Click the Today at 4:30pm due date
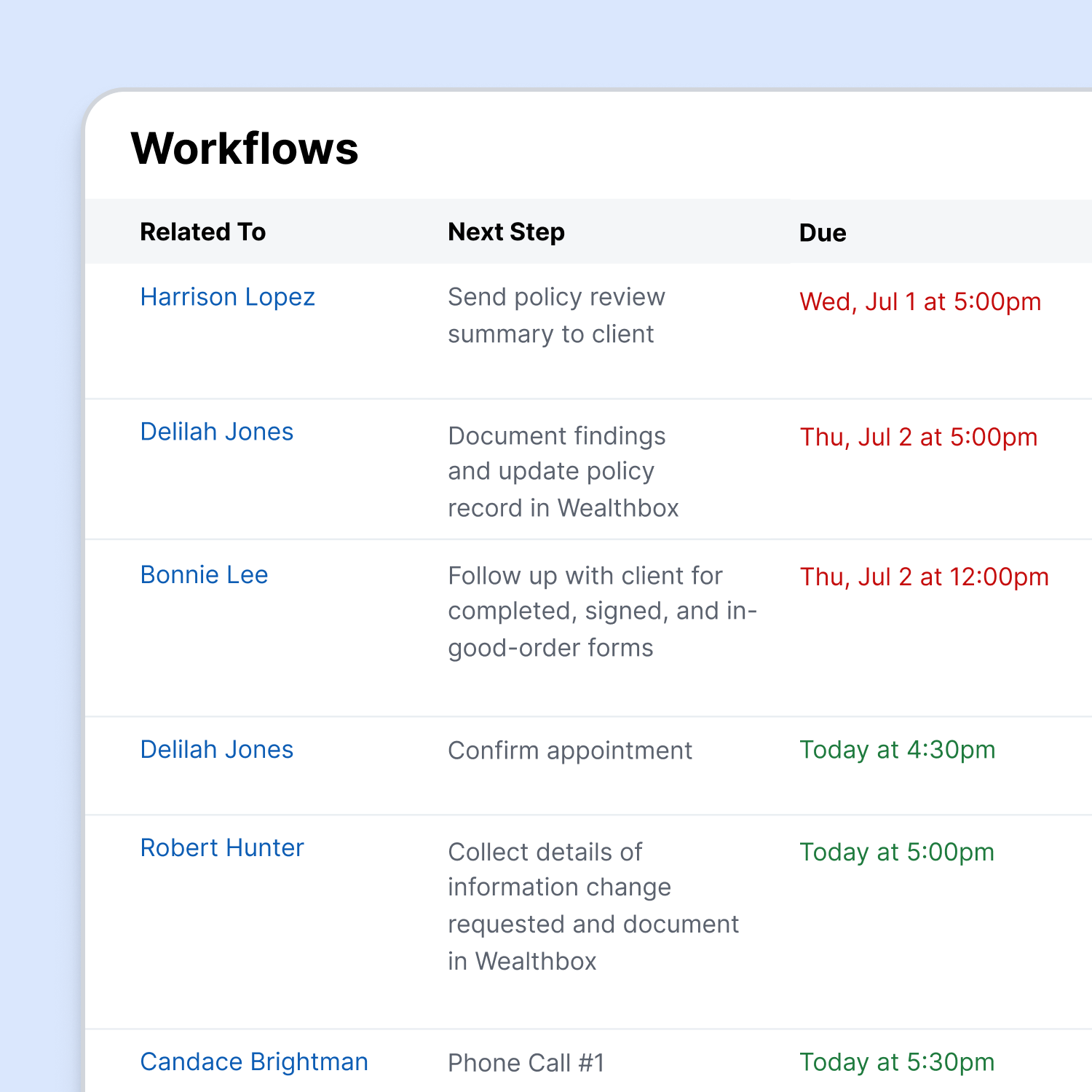 pyautogui.click(x=898, y=750)
